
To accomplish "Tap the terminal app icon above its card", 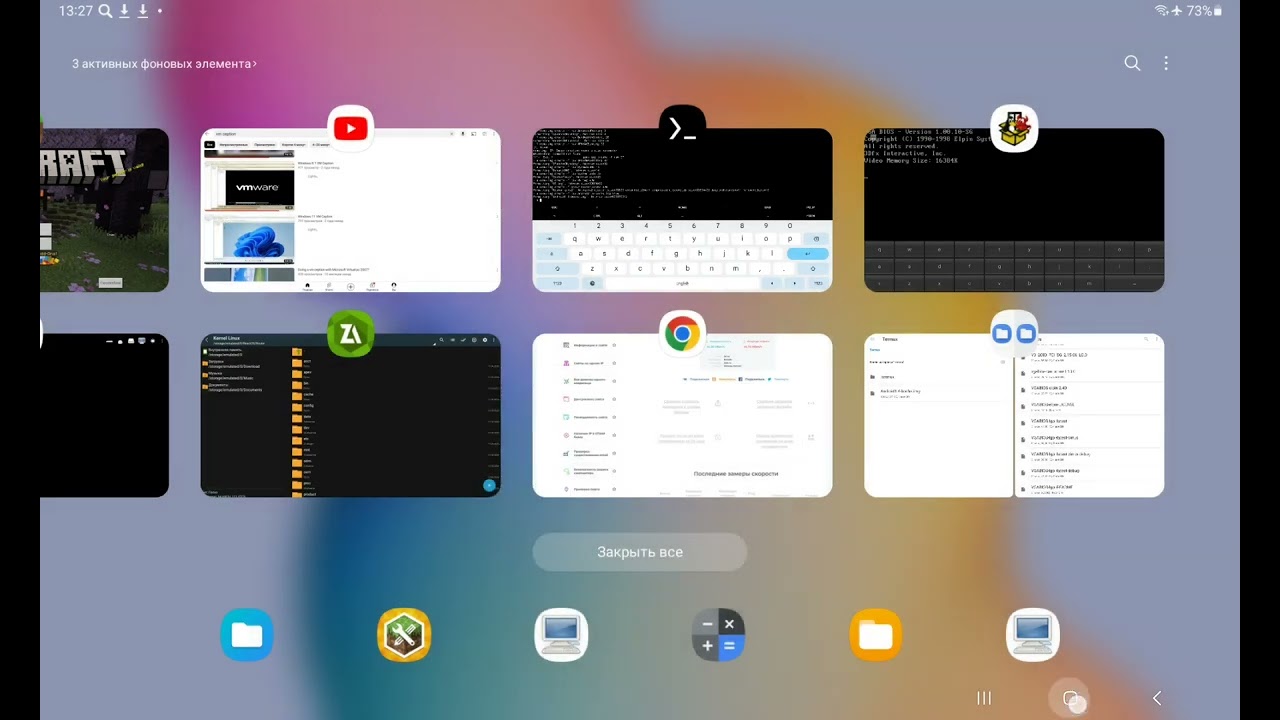I will pyautogui.click(x=682, y=128).
